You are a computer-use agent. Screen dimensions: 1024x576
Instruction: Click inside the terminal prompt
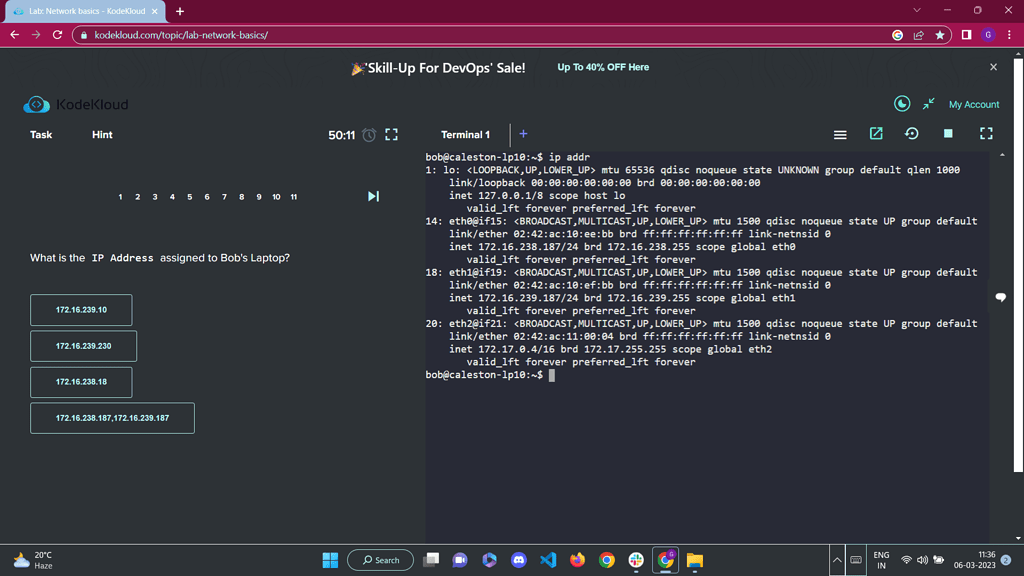click(x=552, y=375)
